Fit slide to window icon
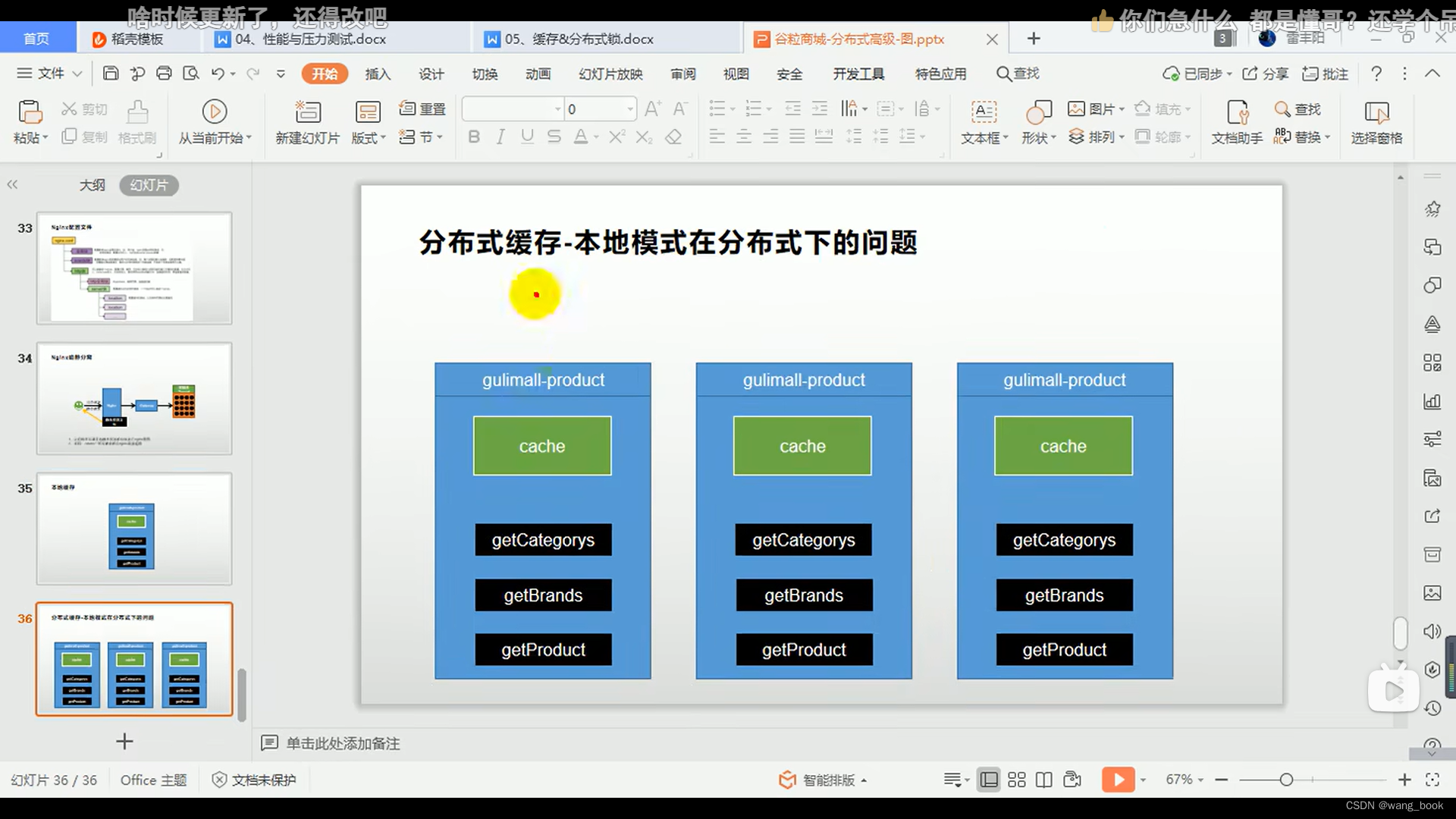This screenshot has height=819, width=1456. [x=1432, y=780]
